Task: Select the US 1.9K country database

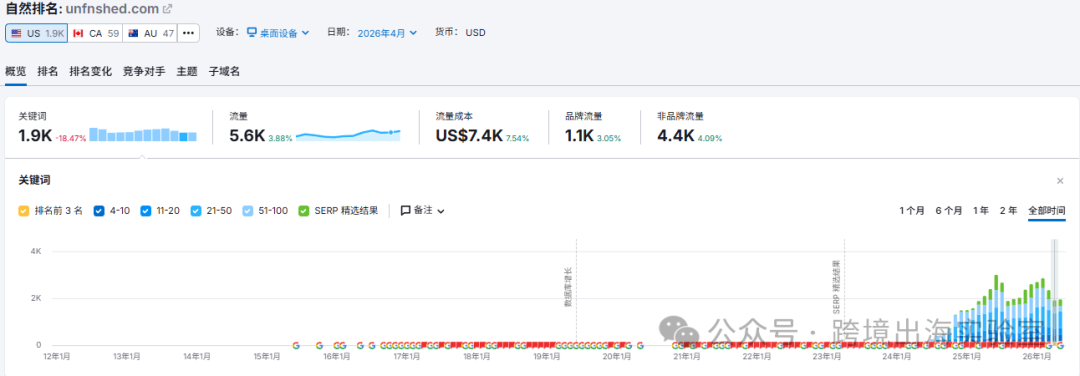Action: 37,33
